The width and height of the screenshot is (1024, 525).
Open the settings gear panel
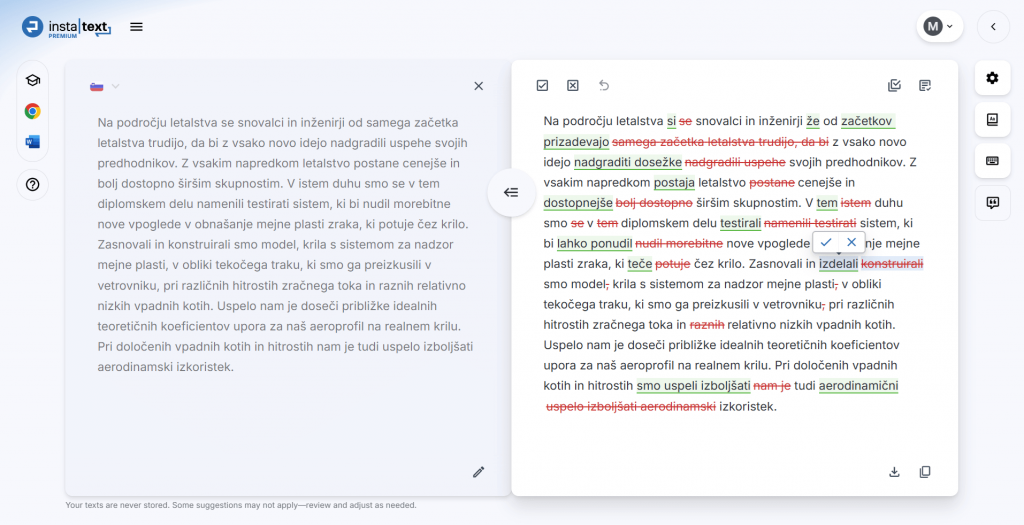992,78
